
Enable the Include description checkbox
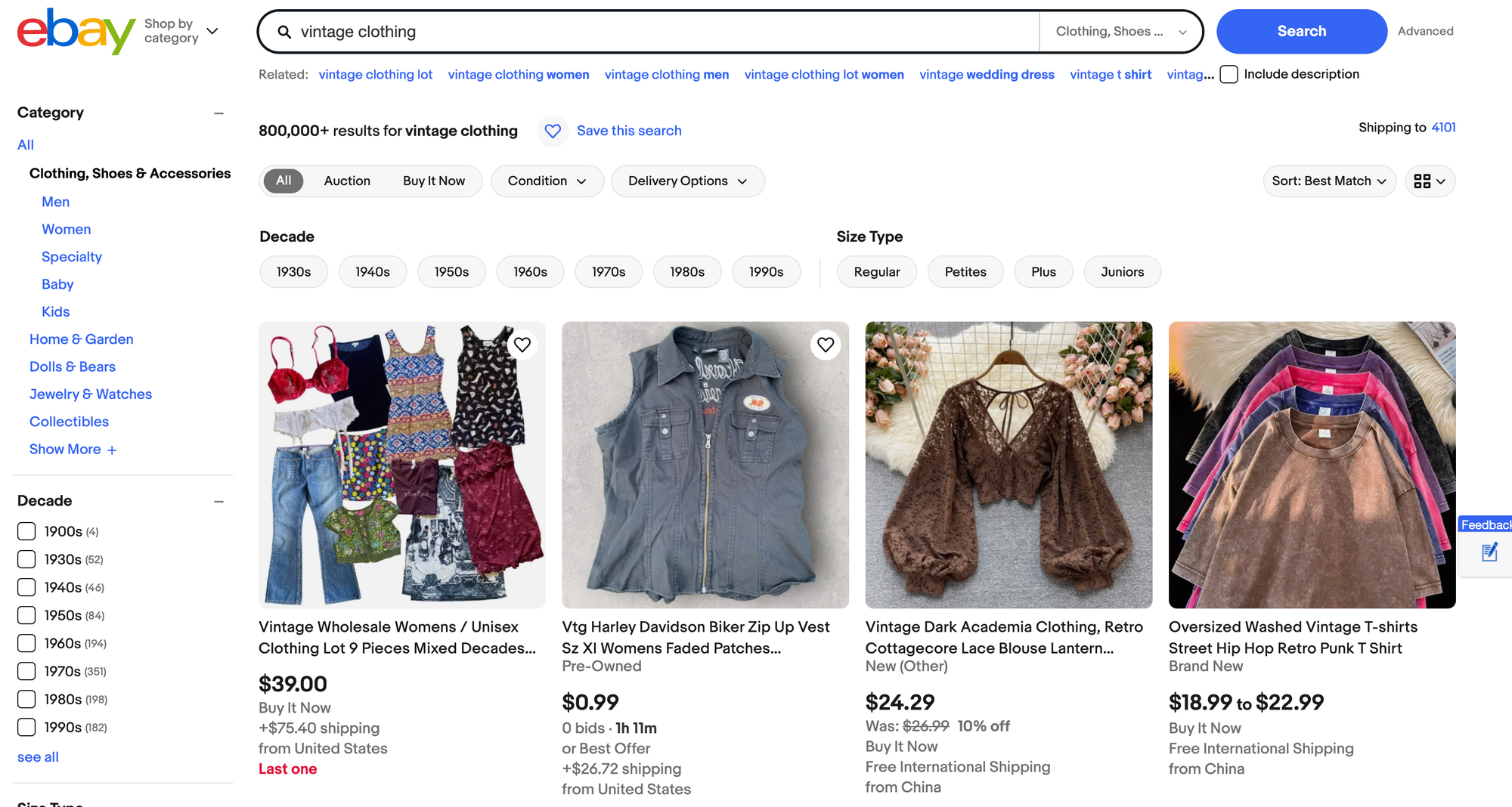[x=1228, y=74]
